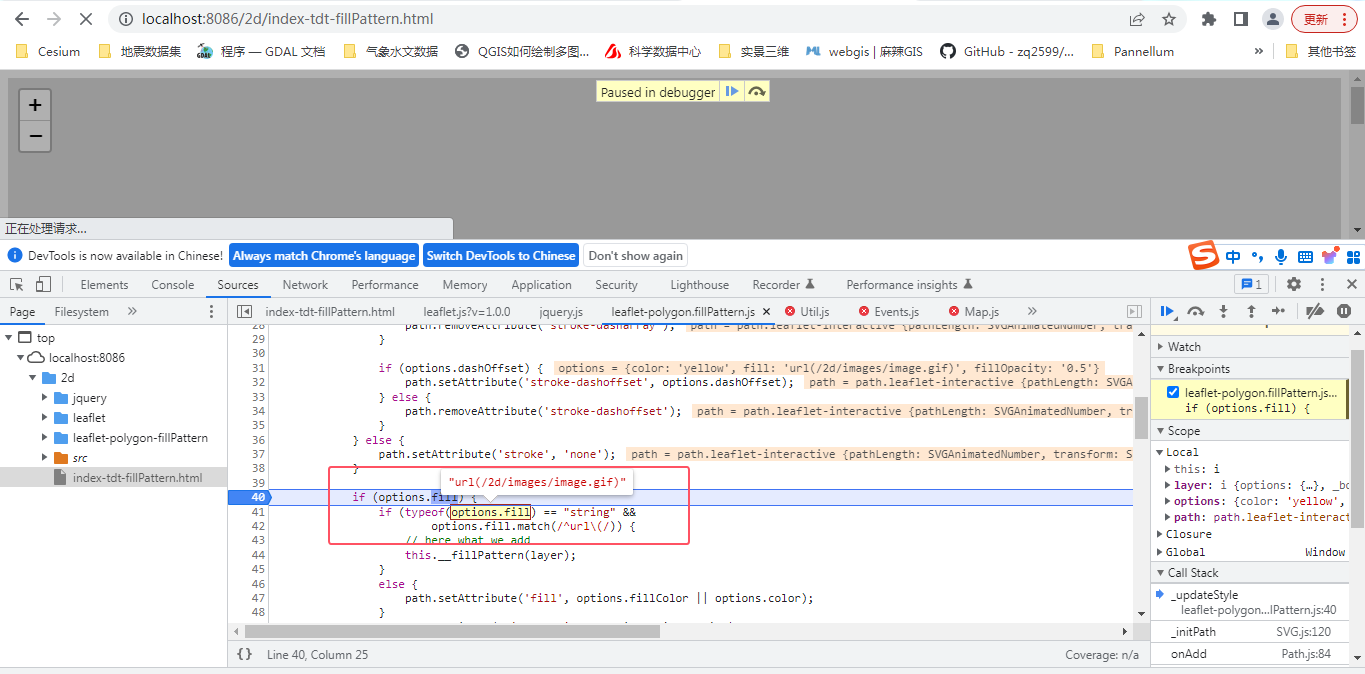1365x674 pixels.
Task: Click the code editor horizontal scrollbar
Action: (452, 632)
